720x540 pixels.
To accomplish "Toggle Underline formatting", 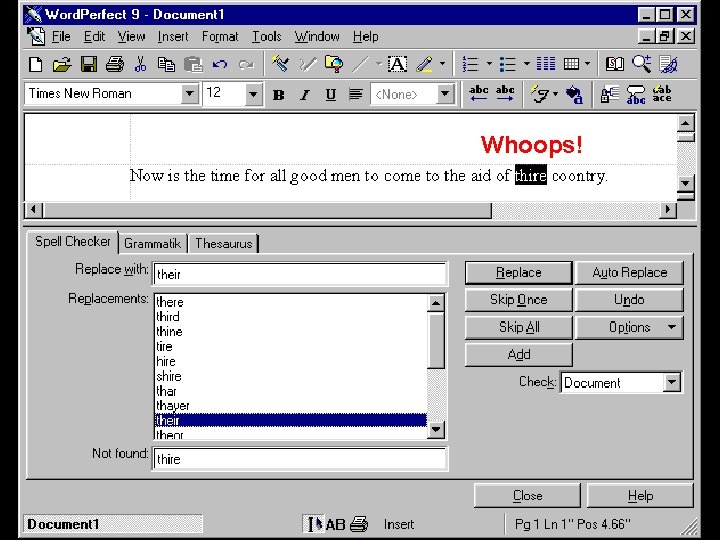I will coord(331,95).
